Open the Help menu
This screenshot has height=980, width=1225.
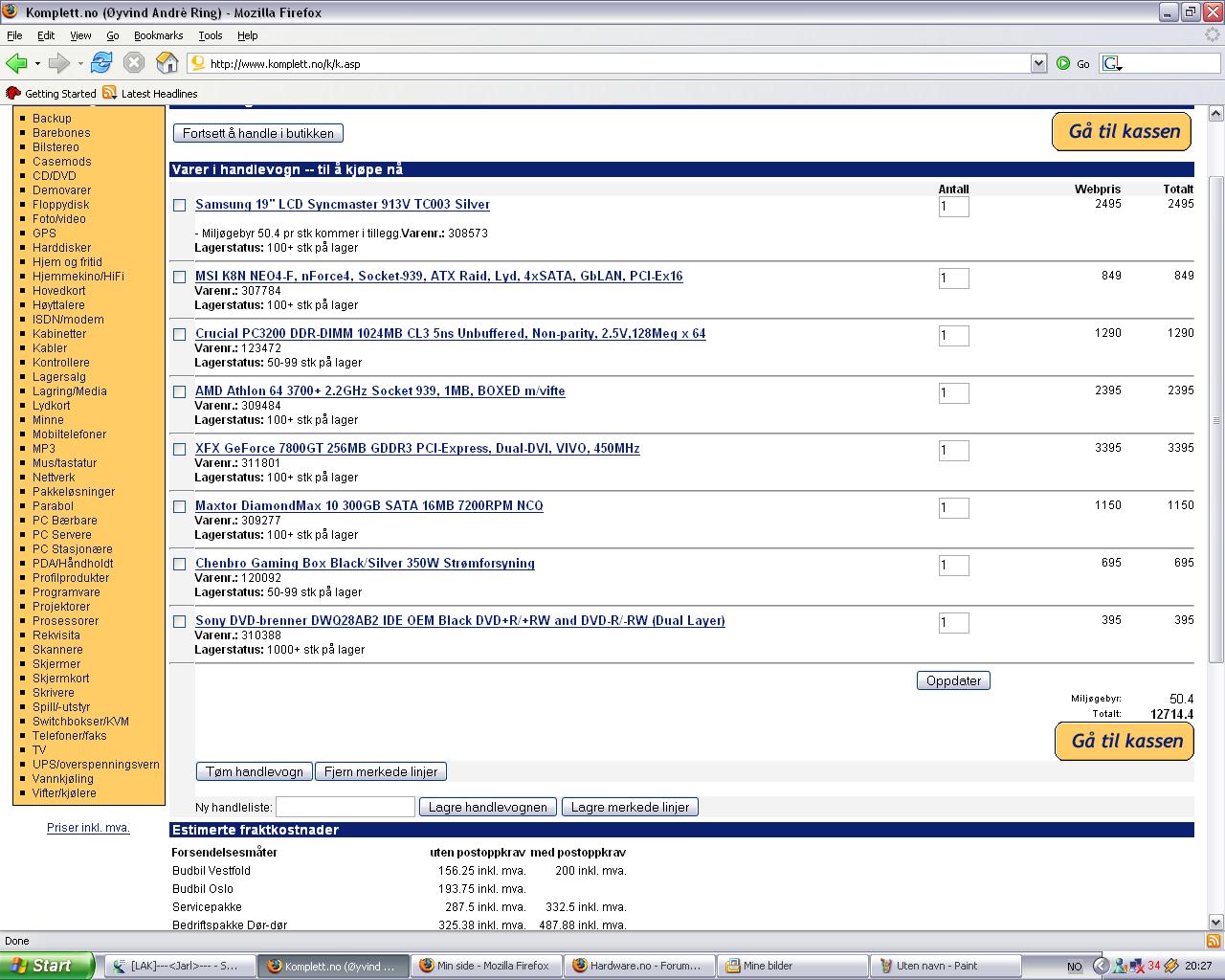247,35
